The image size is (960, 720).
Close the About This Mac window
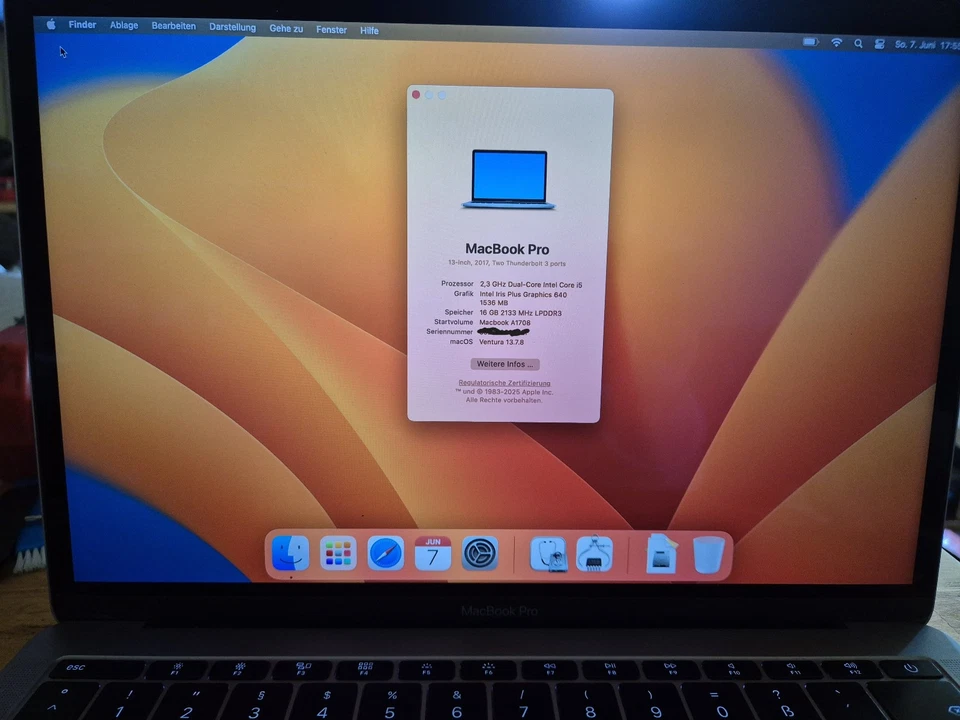click(x=416, y=94)
